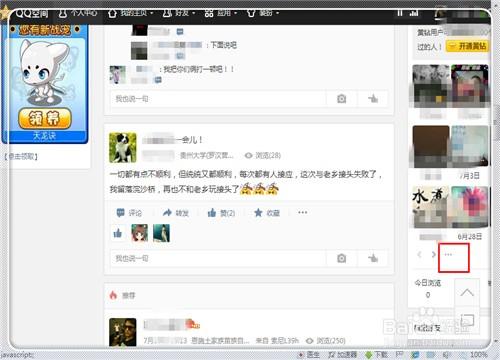The width and height of the screenshot is (500, 360).
Task: Expand the 我的主页 dropdown menu
Action: pos(130,13)
